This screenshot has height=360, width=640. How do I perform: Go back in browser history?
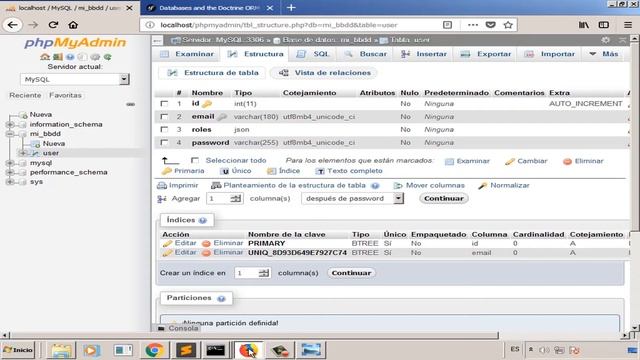pyautogui.click(x=12, y=25)
